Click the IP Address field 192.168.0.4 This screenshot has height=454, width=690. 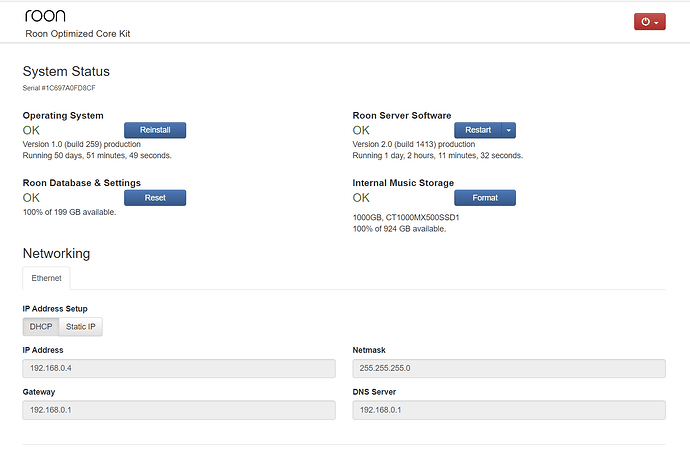tap(179, 368)
